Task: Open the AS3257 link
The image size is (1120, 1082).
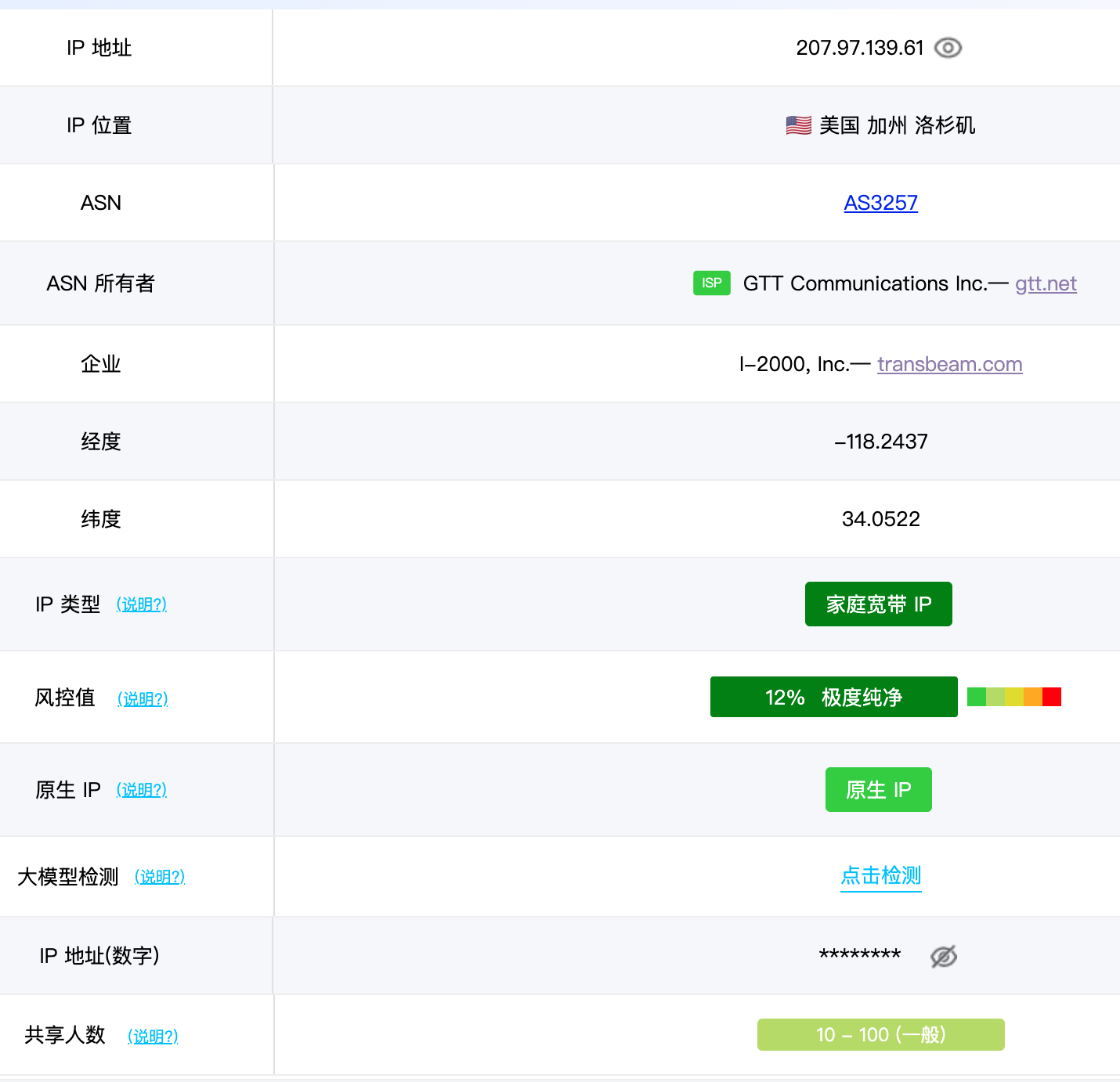Action: (880, 203)
